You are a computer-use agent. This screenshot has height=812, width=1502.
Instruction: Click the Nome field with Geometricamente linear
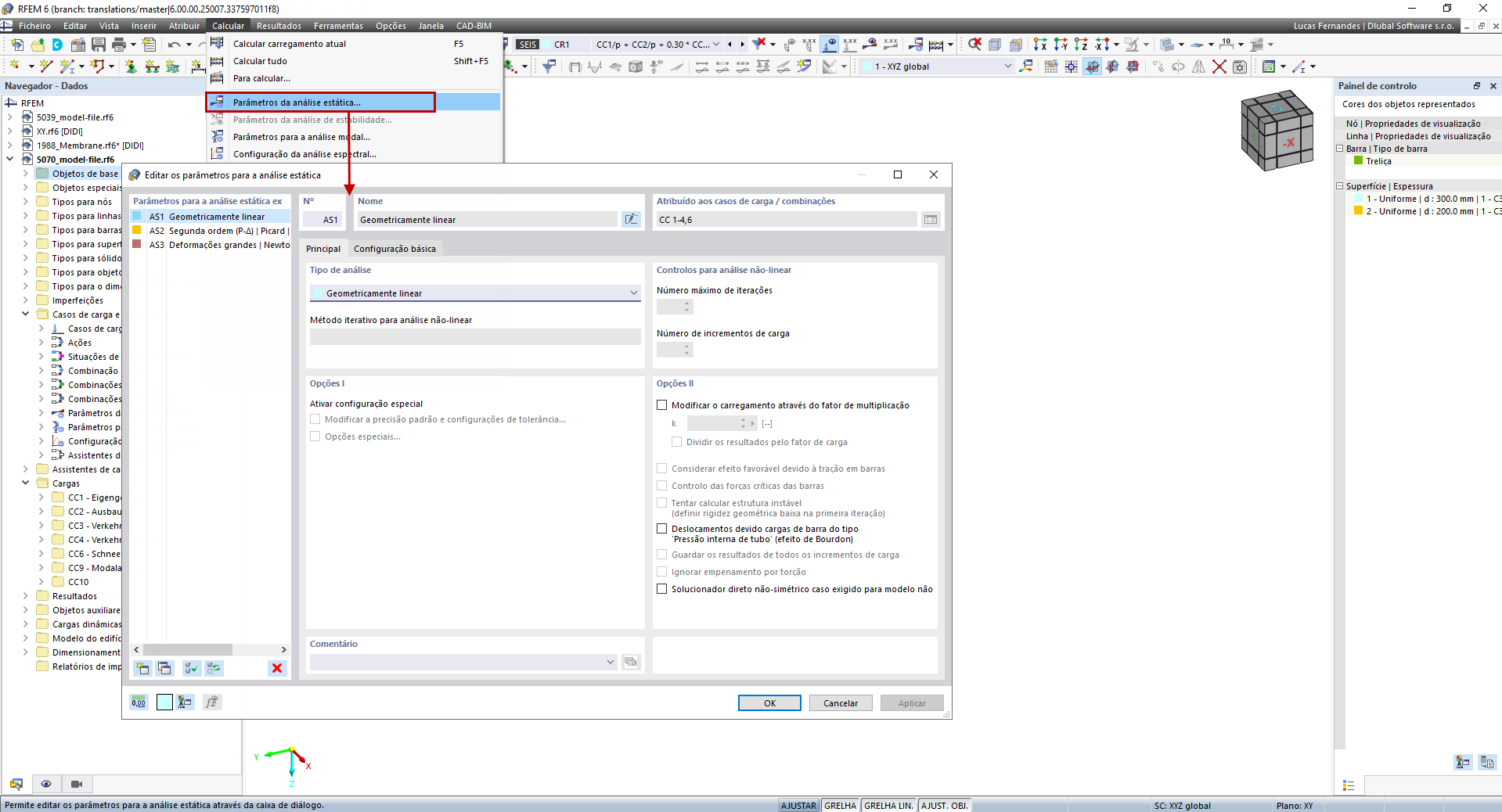(x=487, y=220)
